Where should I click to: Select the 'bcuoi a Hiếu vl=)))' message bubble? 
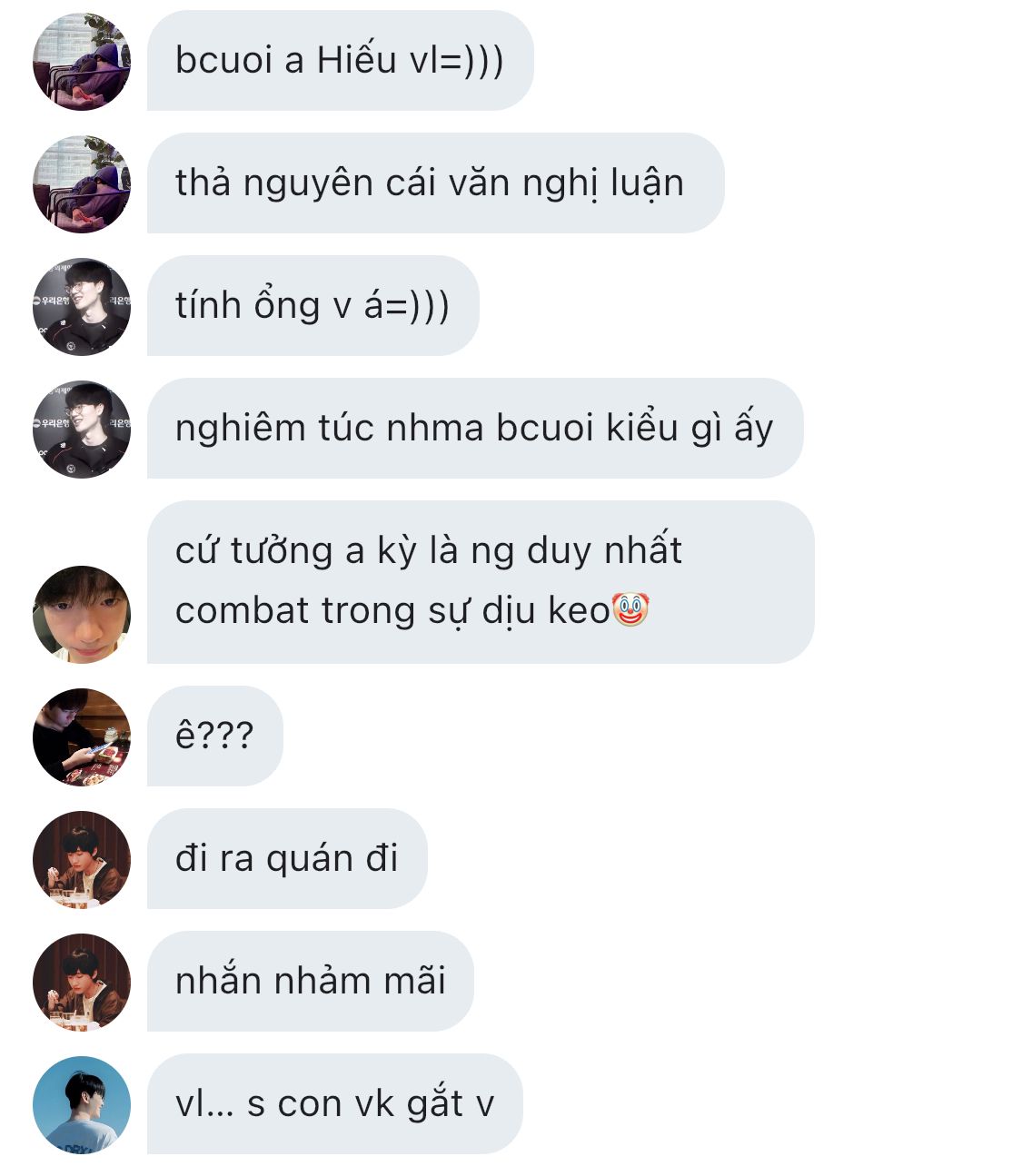point(340,61)
